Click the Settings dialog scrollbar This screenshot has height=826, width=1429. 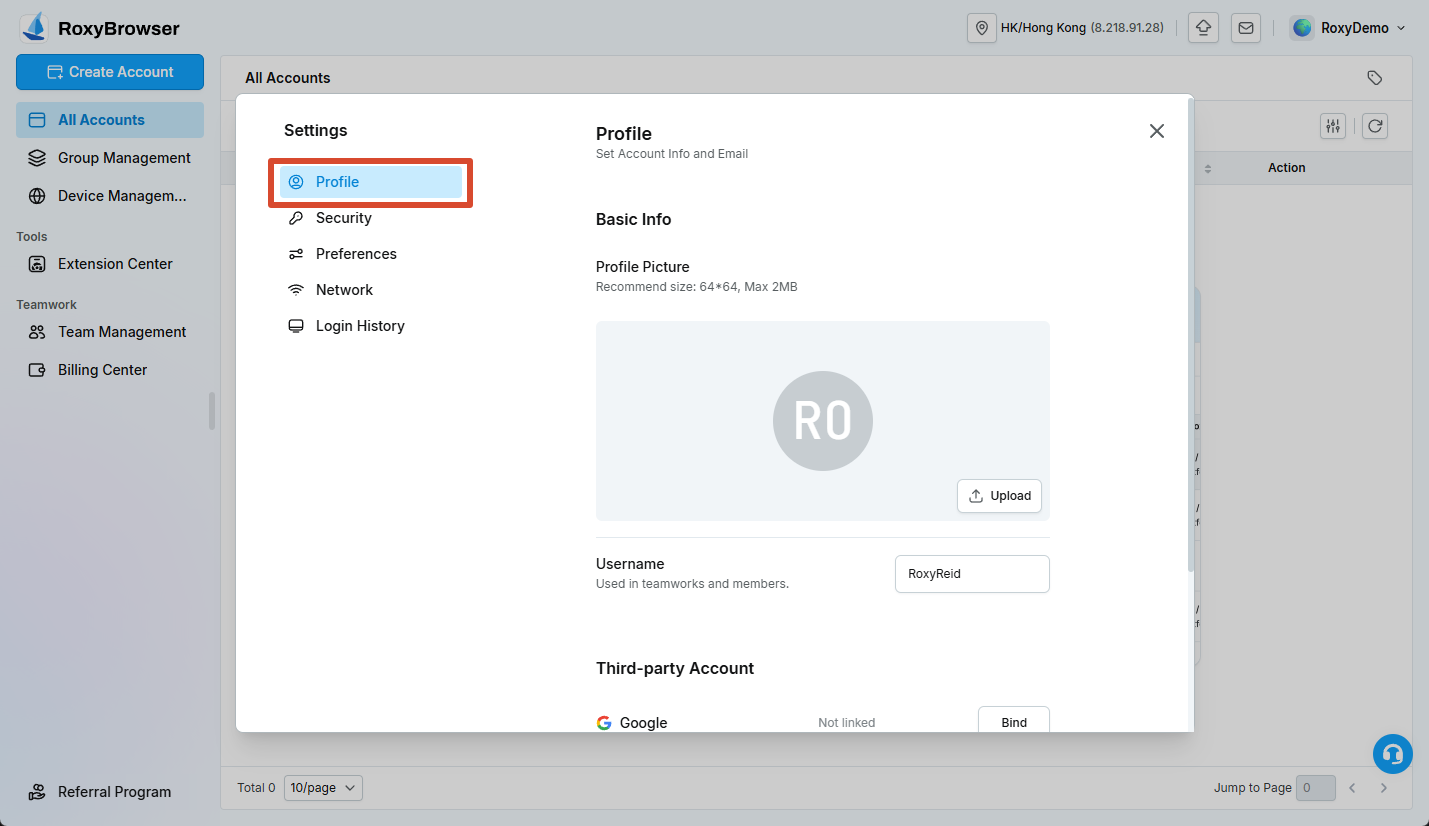click(1190, 335)
